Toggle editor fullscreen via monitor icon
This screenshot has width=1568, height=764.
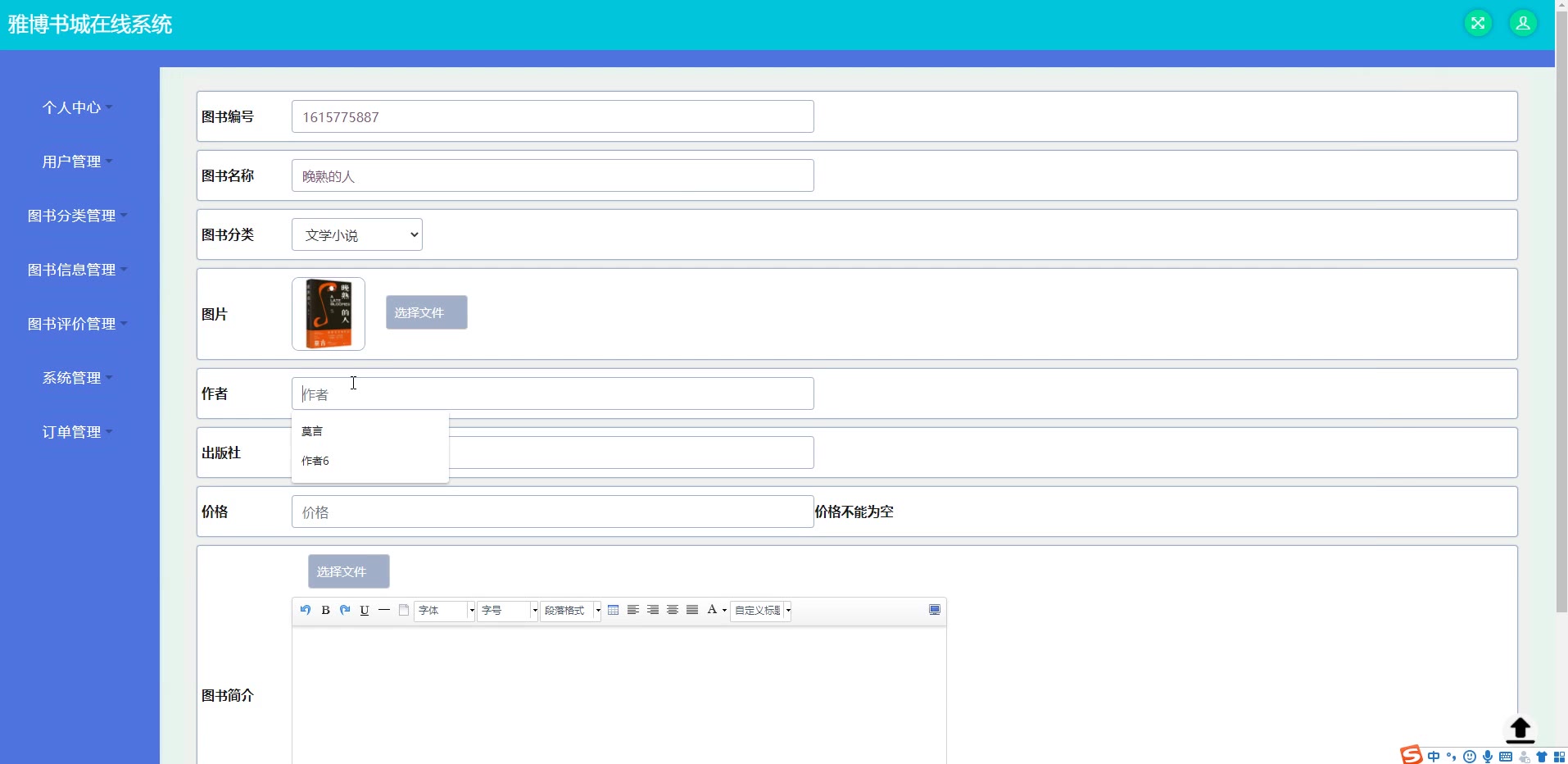[x=935, y=610]
